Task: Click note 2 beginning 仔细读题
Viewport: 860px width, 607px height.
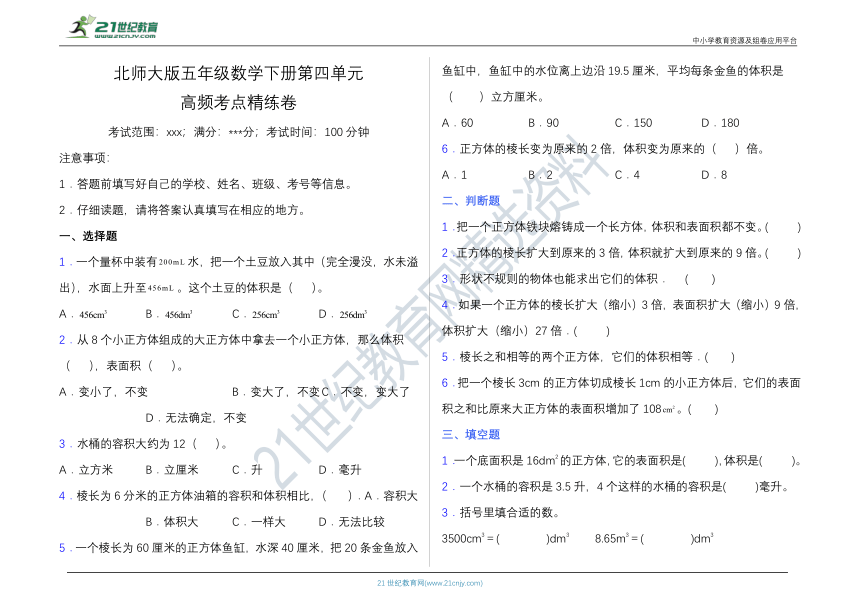Action: click(182, 210)
